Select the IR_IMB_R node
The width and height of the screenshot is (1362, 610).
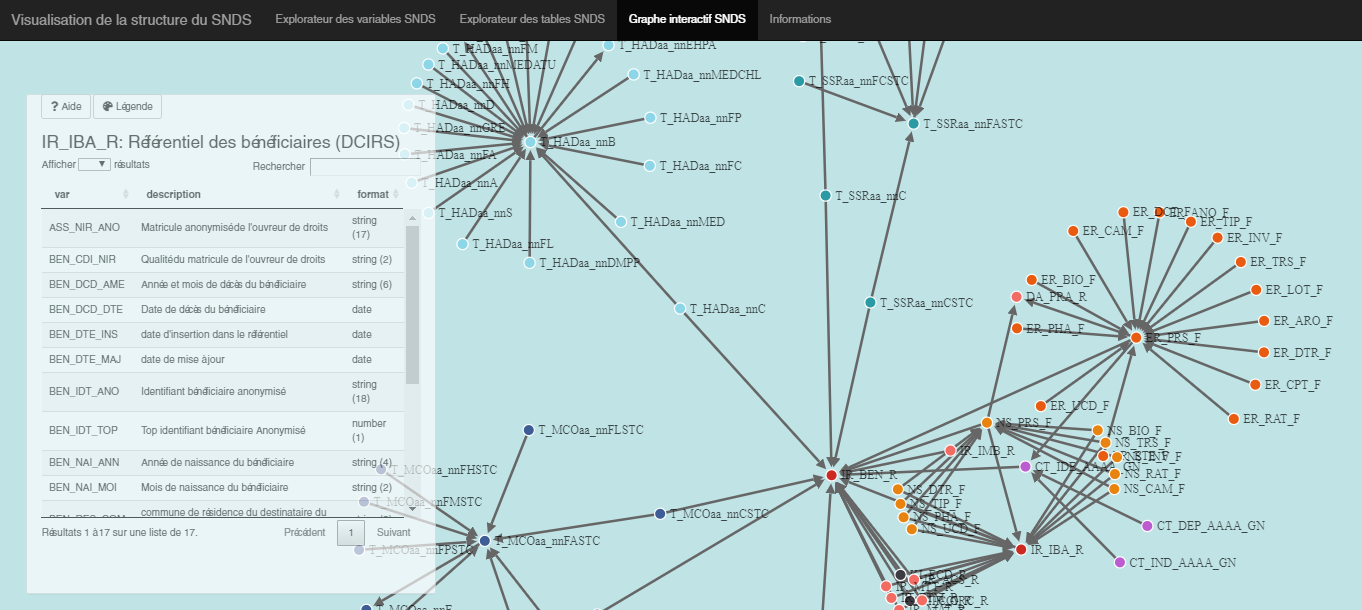[x=950, y=451]
